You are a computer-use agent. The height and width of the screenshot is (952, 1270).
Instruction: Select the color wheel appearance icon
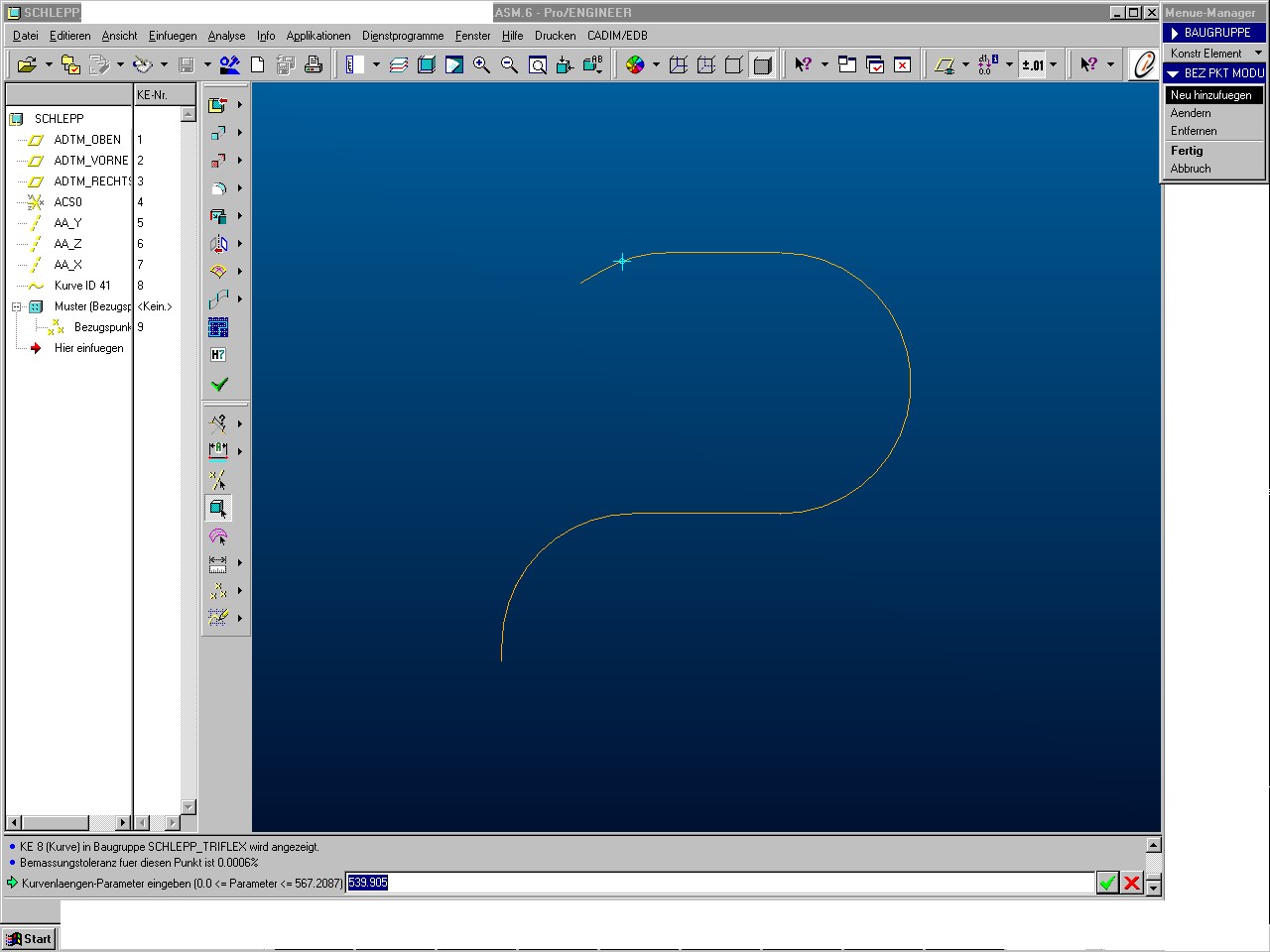click(x=635, y=65)
